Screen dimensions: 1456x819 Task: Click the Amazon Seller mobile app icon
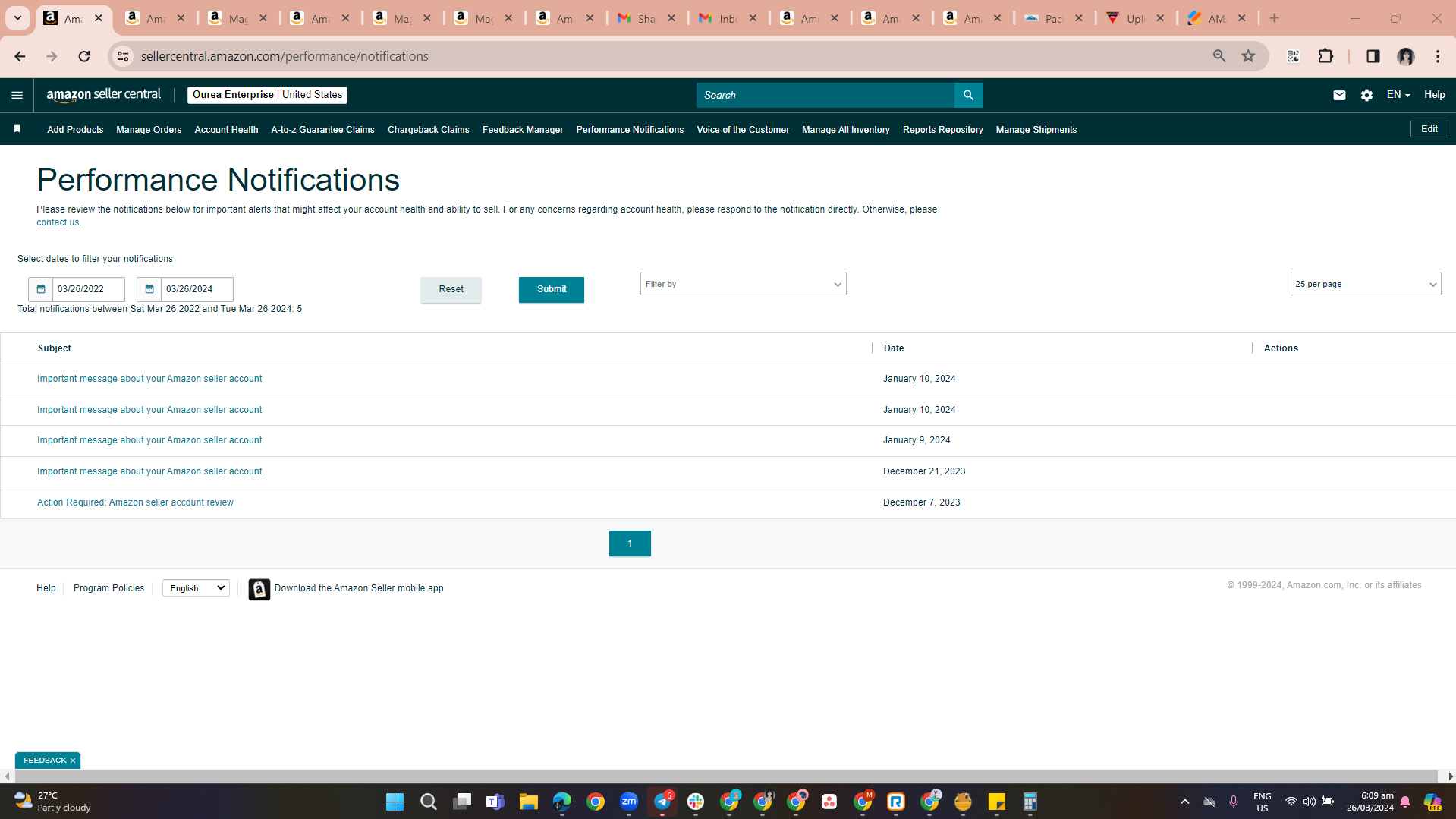pos(259,589)
